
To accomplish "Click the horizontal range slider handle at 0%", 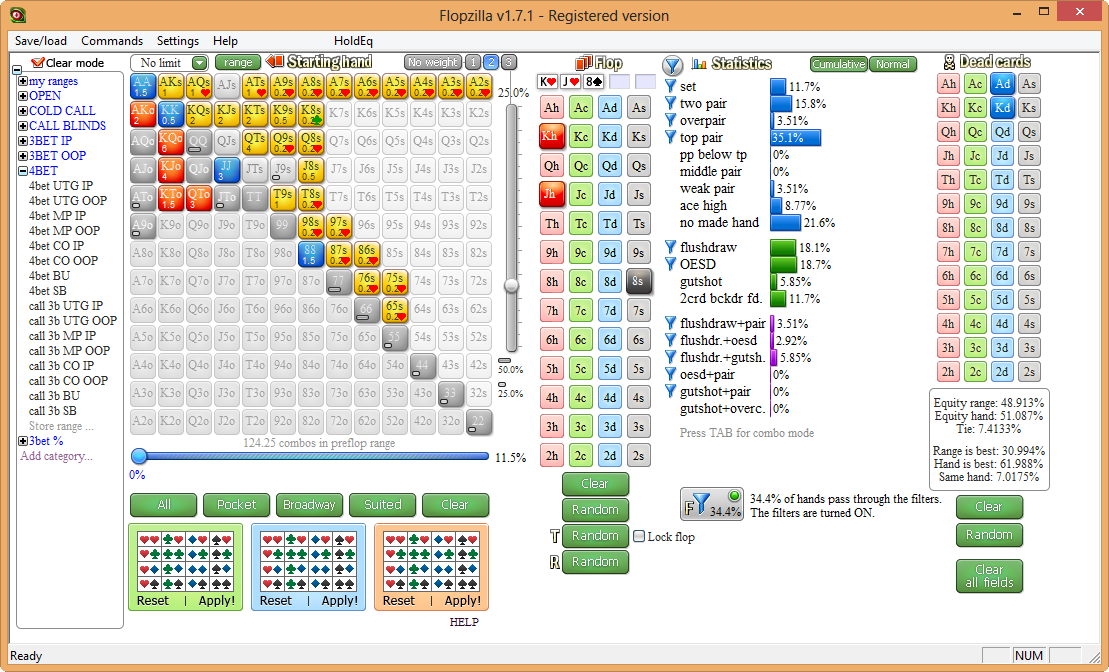I will tap(139, 456).
